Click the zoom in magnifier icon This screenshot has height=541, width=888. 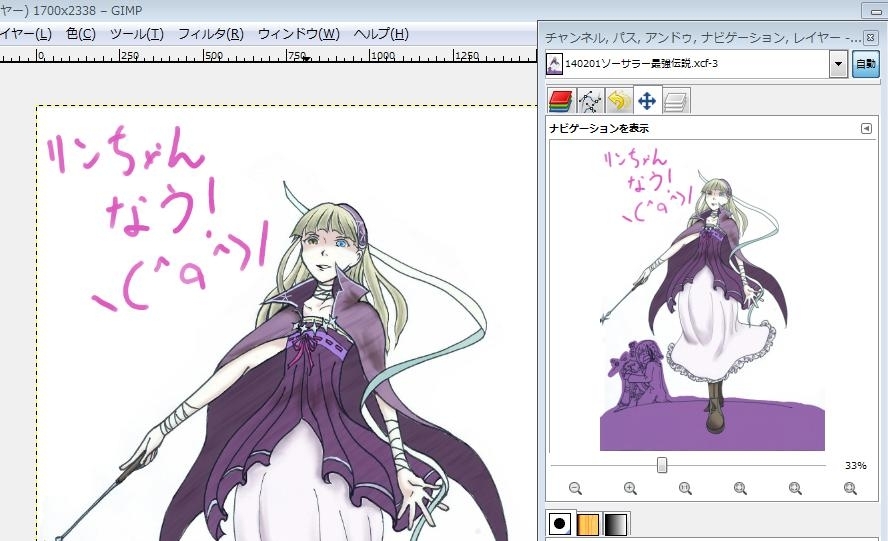click(x=630, y=488)
